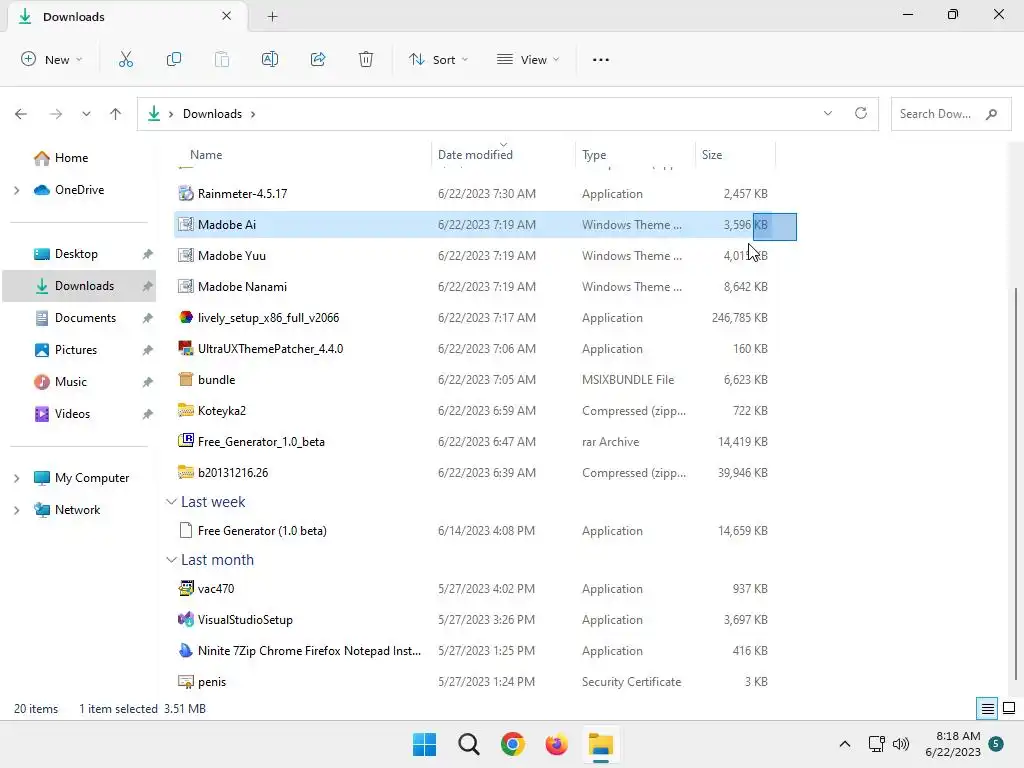This screenshot has width=1024, height=768.
Task: Add a new tab
Action: [272, 16]
